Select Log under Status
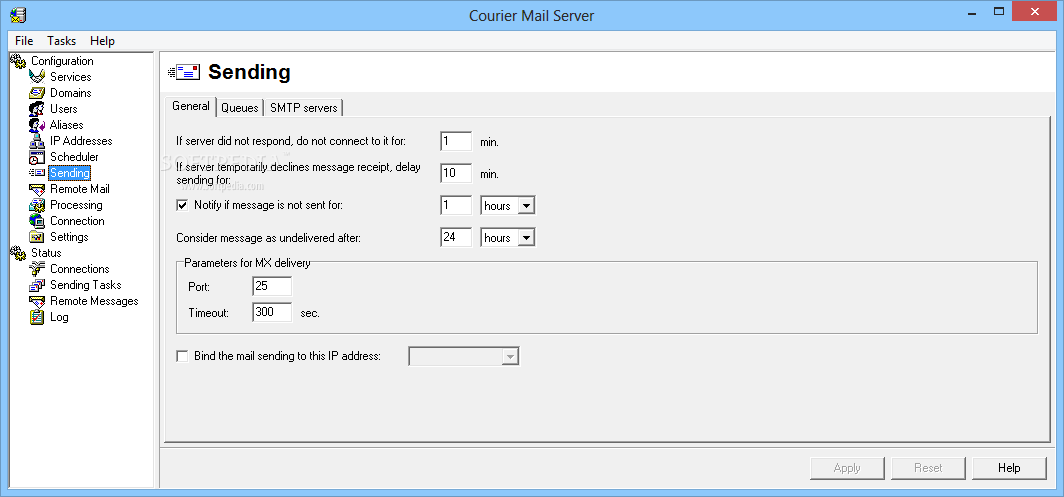Viewport: 1064px width, 497px height. [59, 317]
